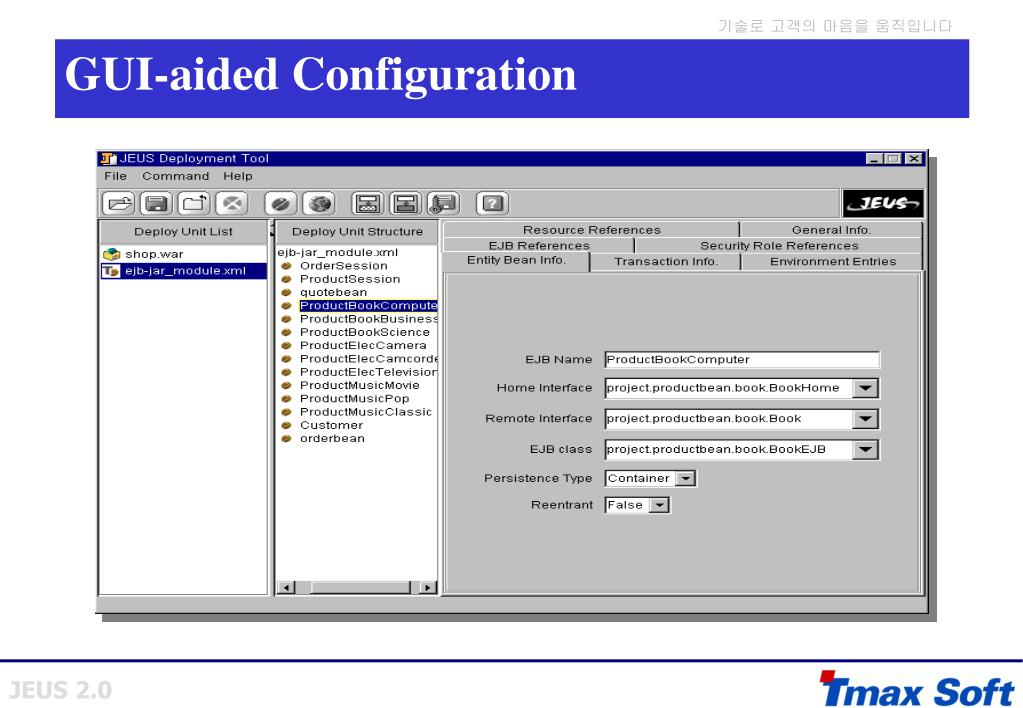Switch to the EJB References tab
Viewport: 1023px width, 708px height.
(x=539, y=245)
